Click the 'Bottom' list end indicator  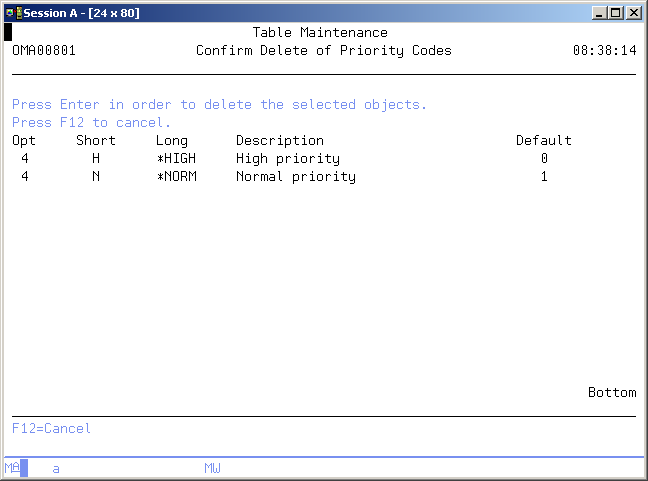[x=612, y=393]
